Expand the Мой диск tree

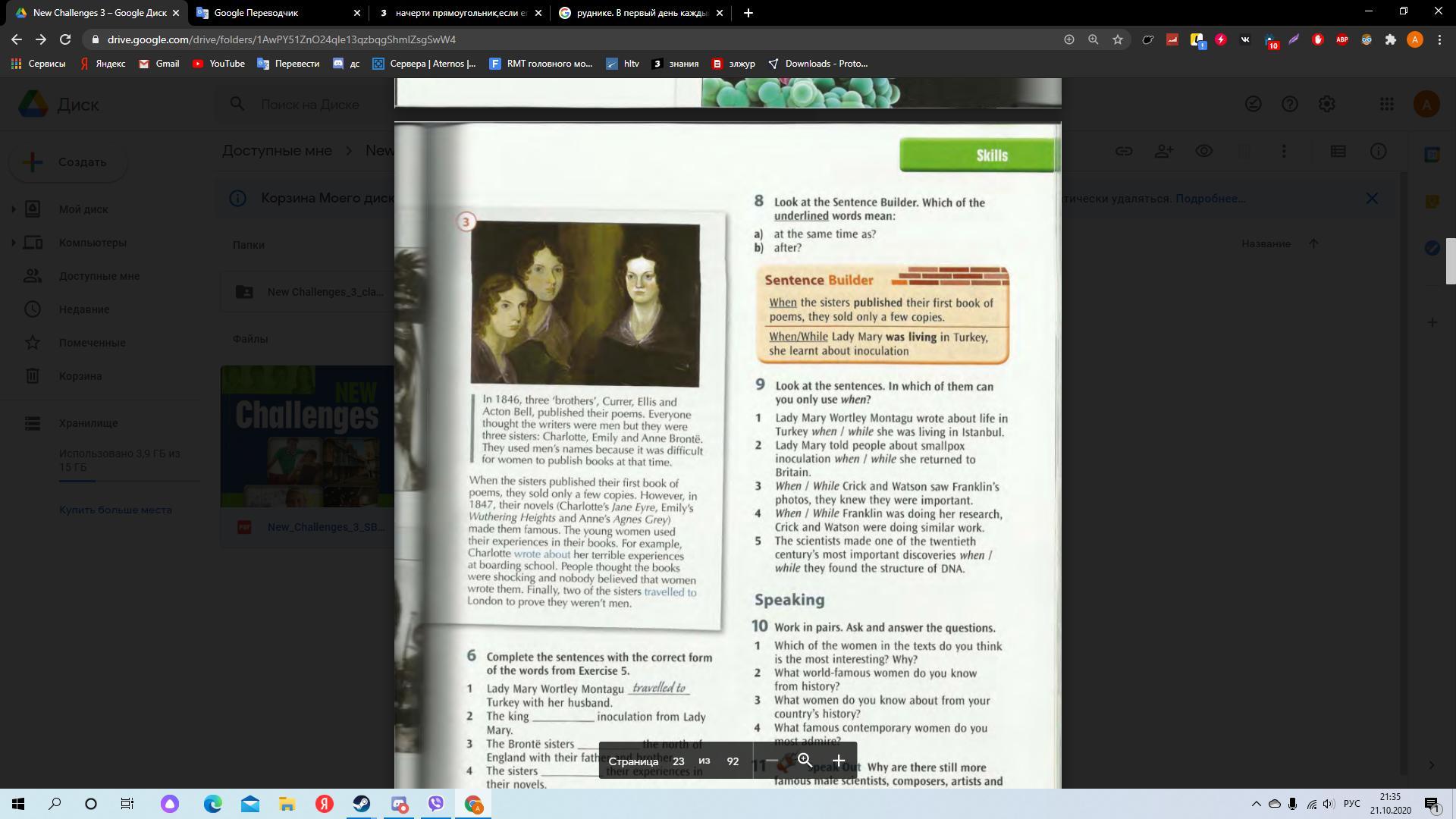tap(13, 209)
